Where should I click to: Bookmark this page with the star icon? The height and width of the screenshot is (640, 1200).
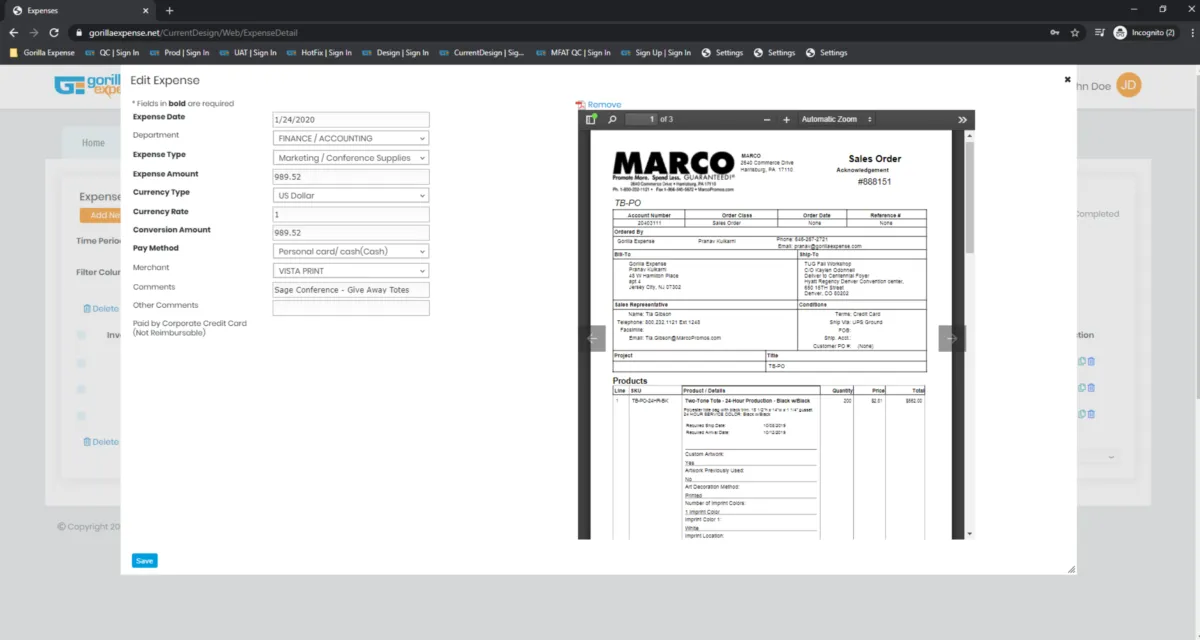pos(1075,32)
